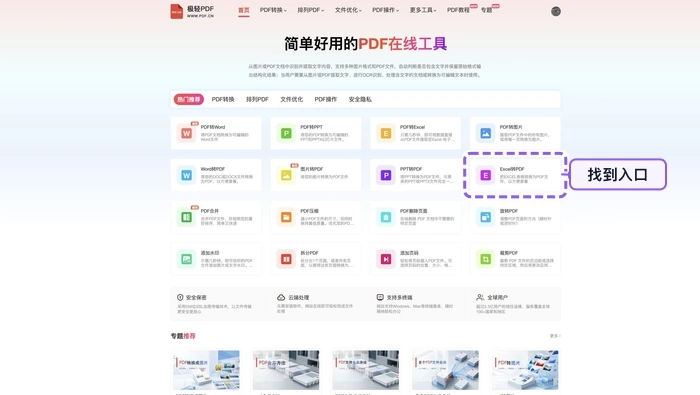Image resolution: width=700 pixels, height=395 pixels.
Task: Open the third topic thumbnail in 专题推荐
Action: [365, 370]
